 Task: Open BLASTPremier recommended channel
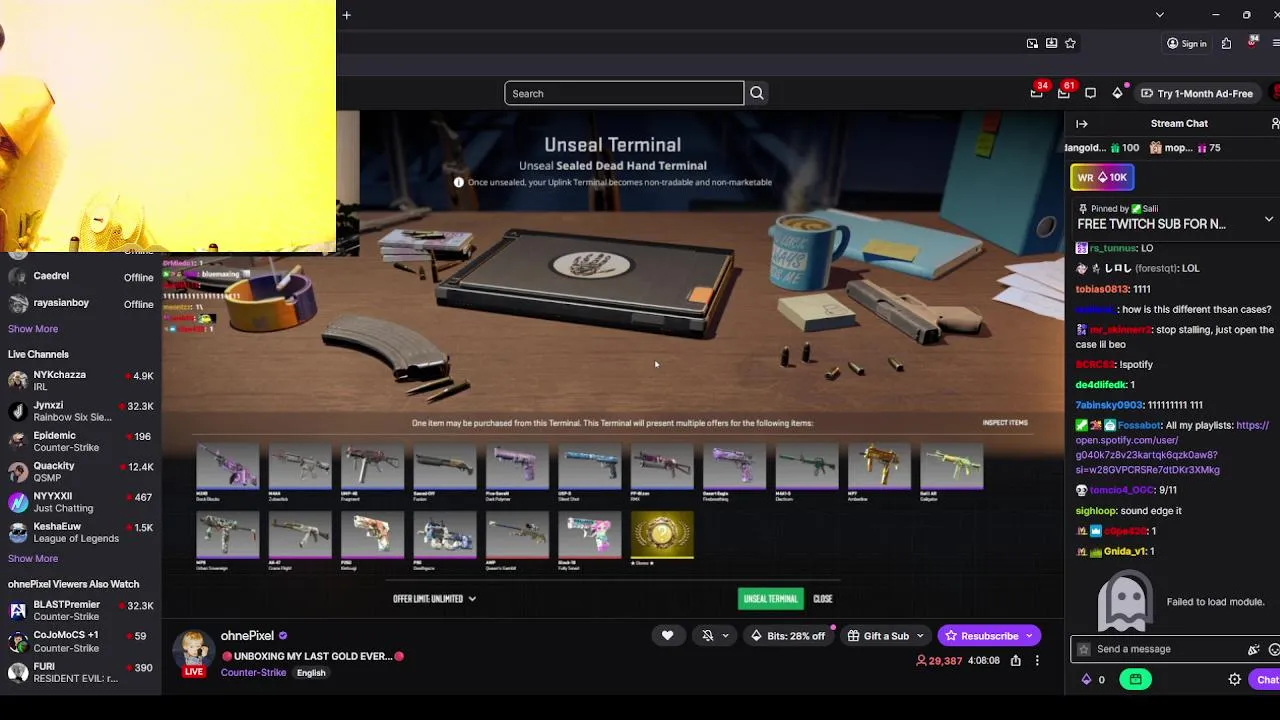80,610
